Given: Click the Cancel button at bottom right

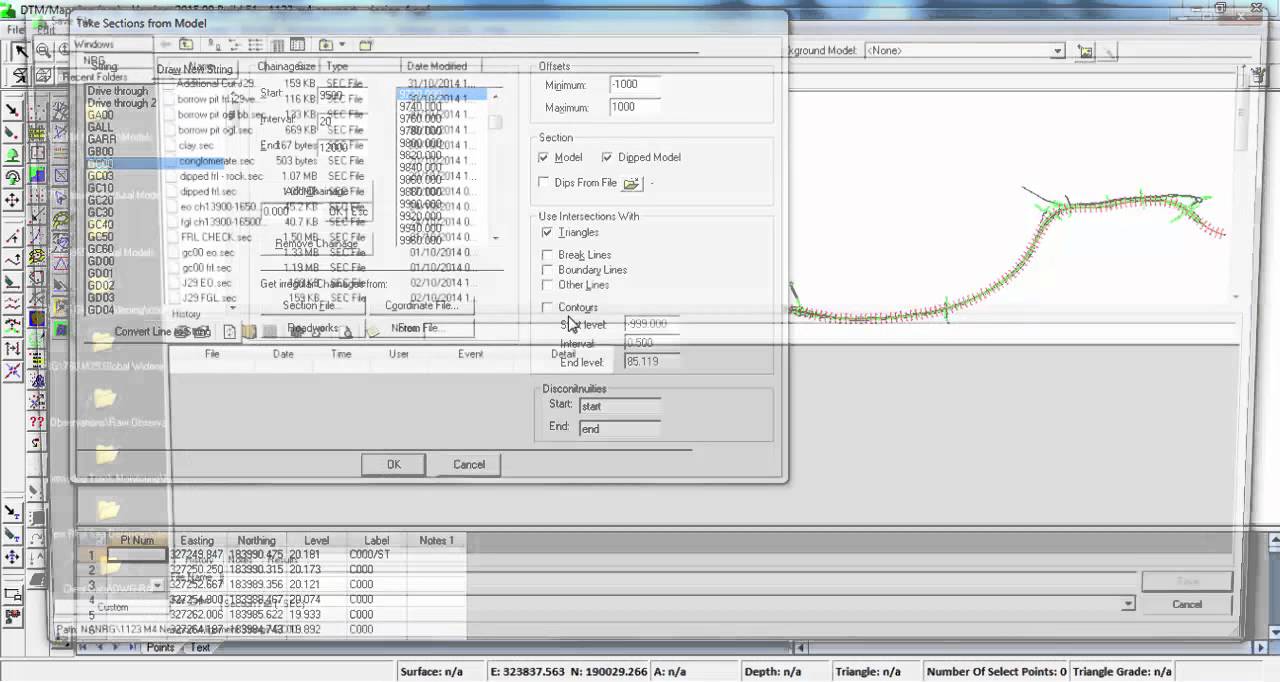Looking at the screenshot, I should tap(1187, 604).
